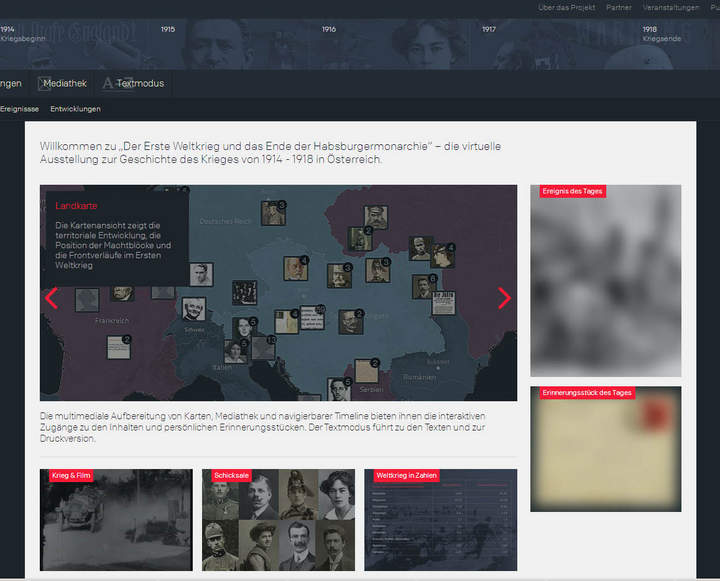Open the Krieg & Film tile
The image size is (720, 581).
(116, 520)
